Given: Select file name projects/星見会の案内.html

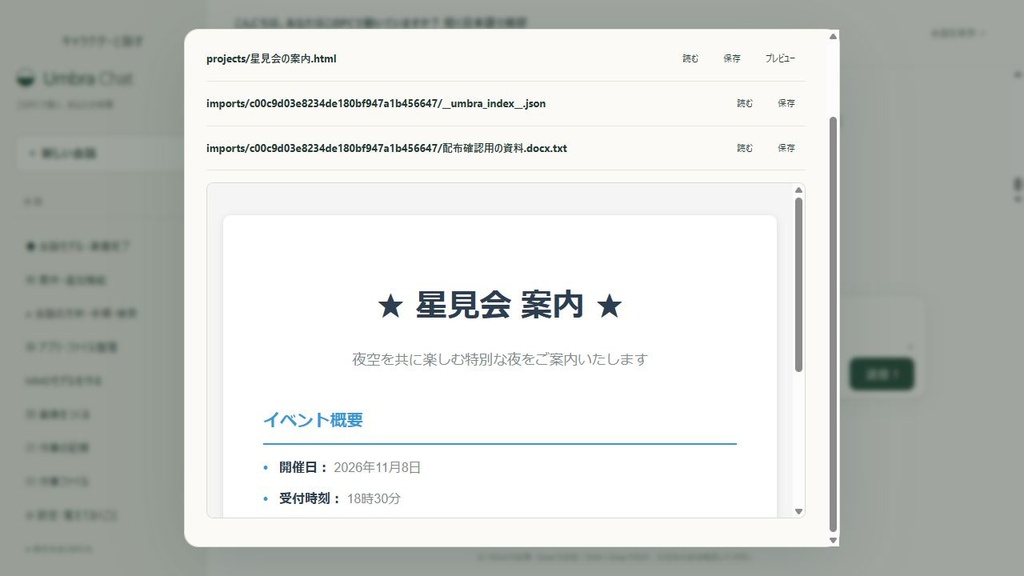Looking at the screenshot, I should click(271, 59).
